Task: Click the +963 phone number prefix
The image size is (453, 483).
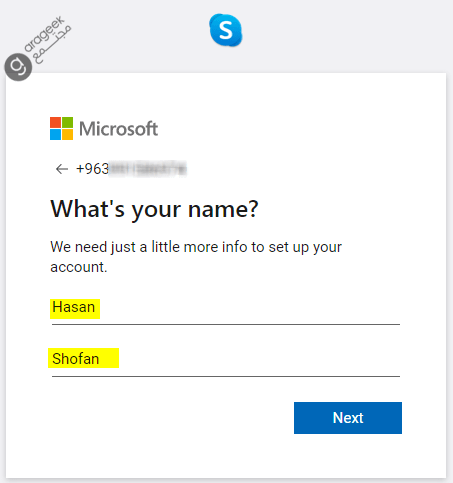Action: 92,169
